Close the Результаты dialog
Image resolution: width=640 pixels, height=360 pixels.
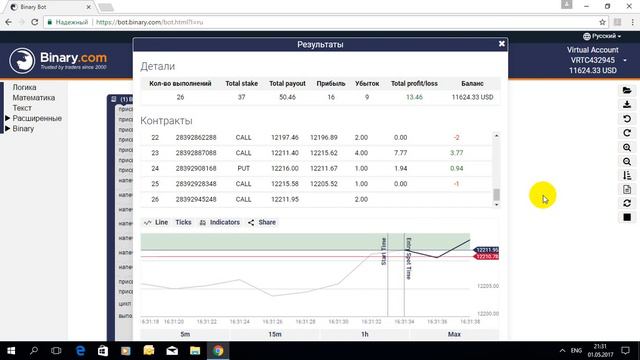[x=502, y=44]
